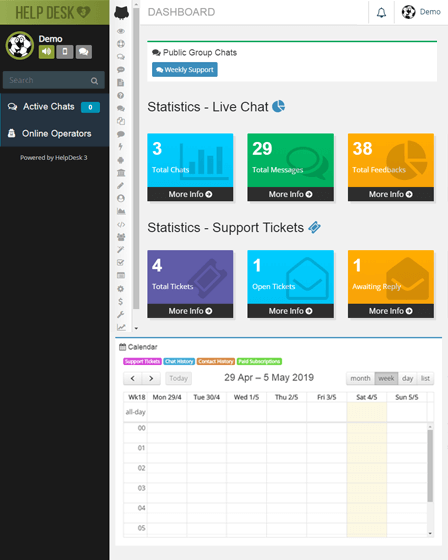Image resolution: width=448 pixels, height=560 pixels.
Task: Click the Mon 29/4 column header
Action: tap(167, 397)
